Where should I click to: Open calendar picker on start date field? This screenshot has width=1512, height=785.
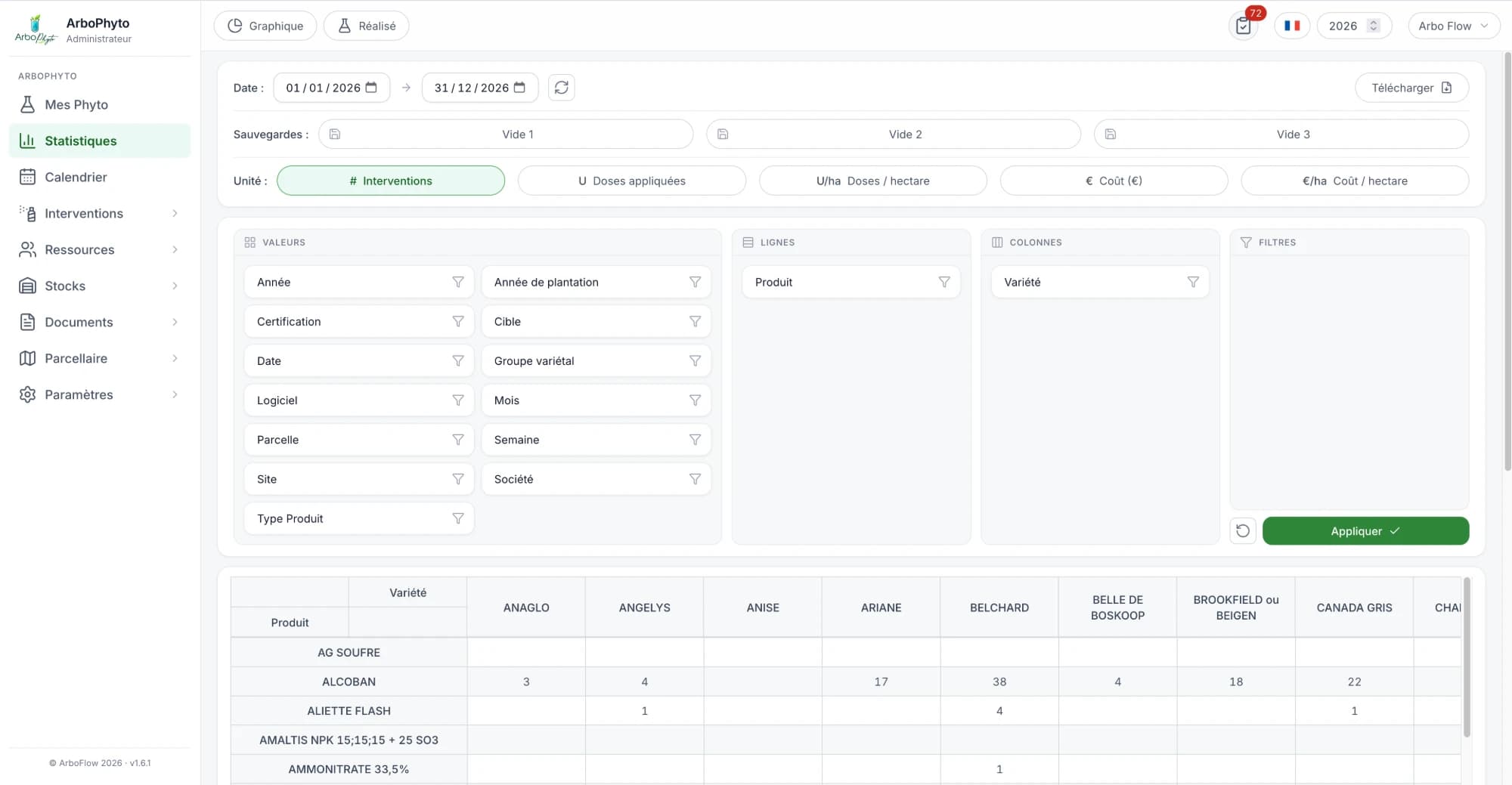tap(371, 88)
